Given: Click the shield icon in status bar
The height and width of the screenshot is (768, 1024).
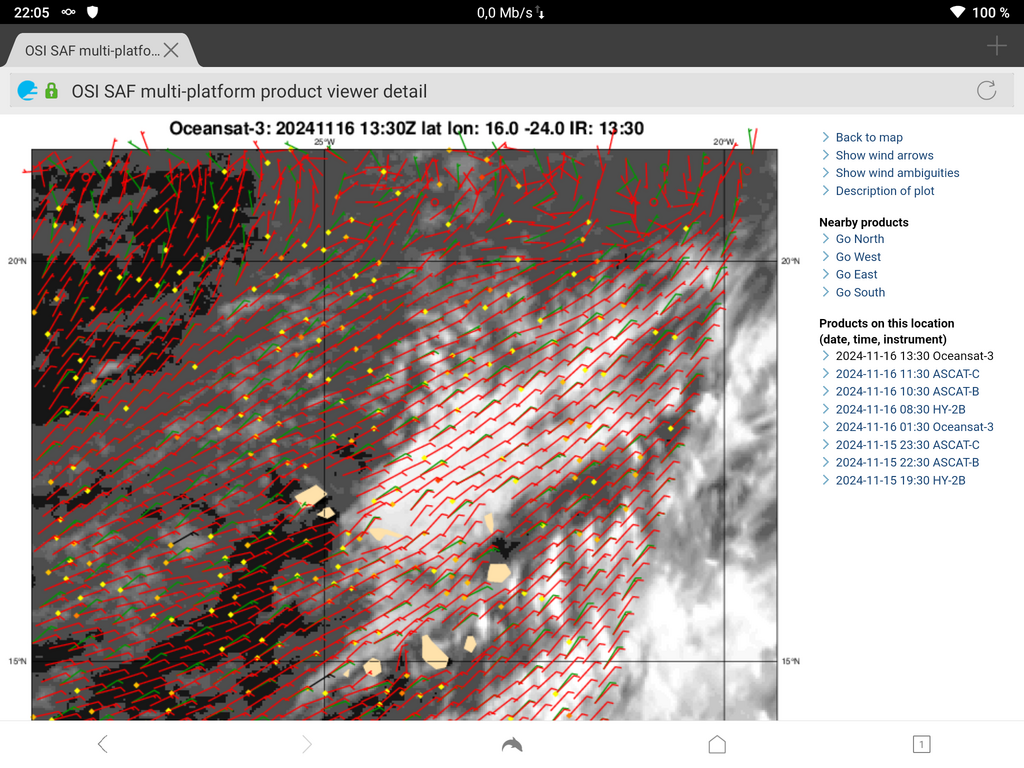Looking at the screenshot, I should (x=92, y=12).
